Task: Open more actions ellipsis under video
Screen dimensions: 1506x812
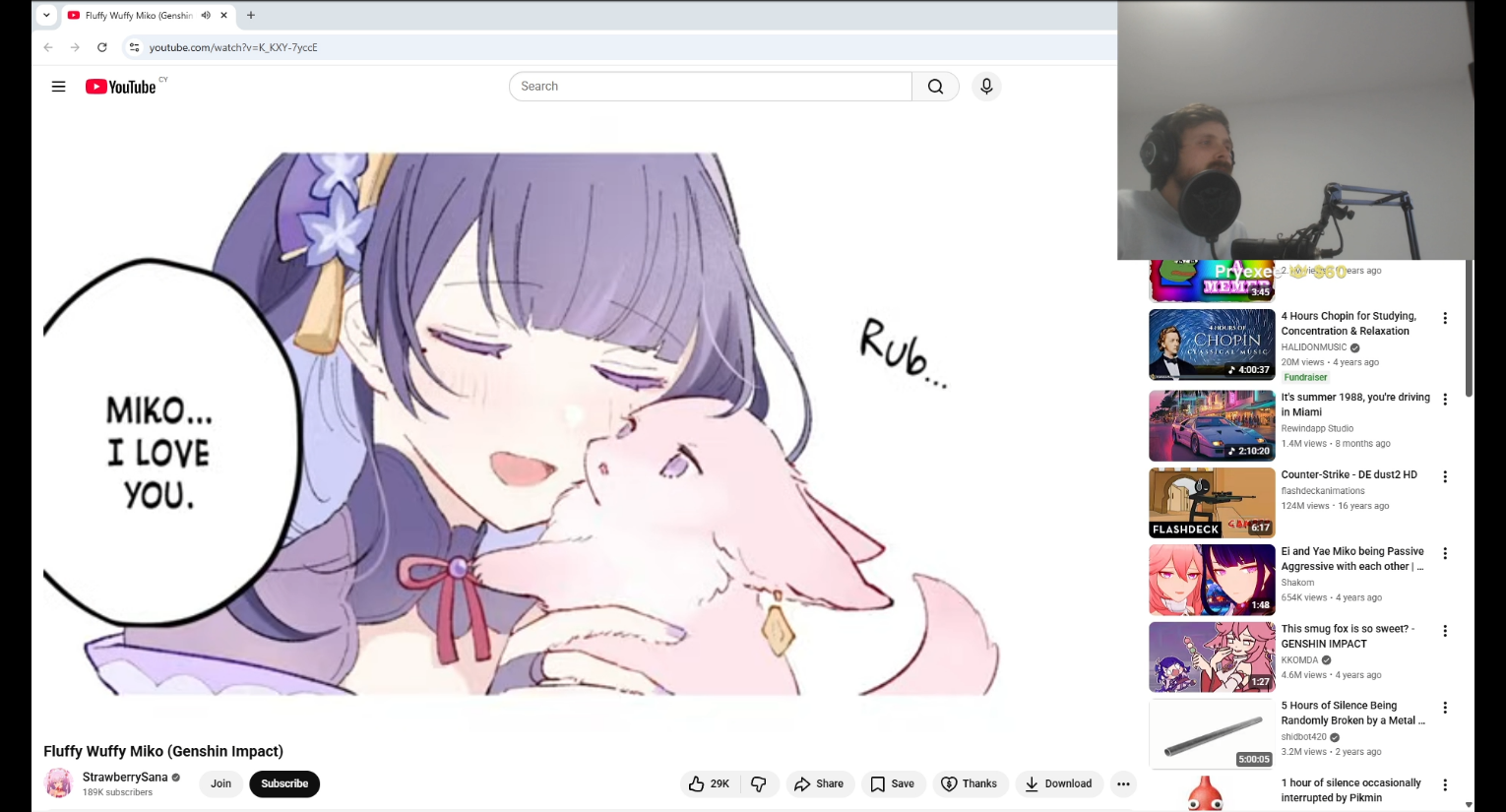Action: [1123, 784]
